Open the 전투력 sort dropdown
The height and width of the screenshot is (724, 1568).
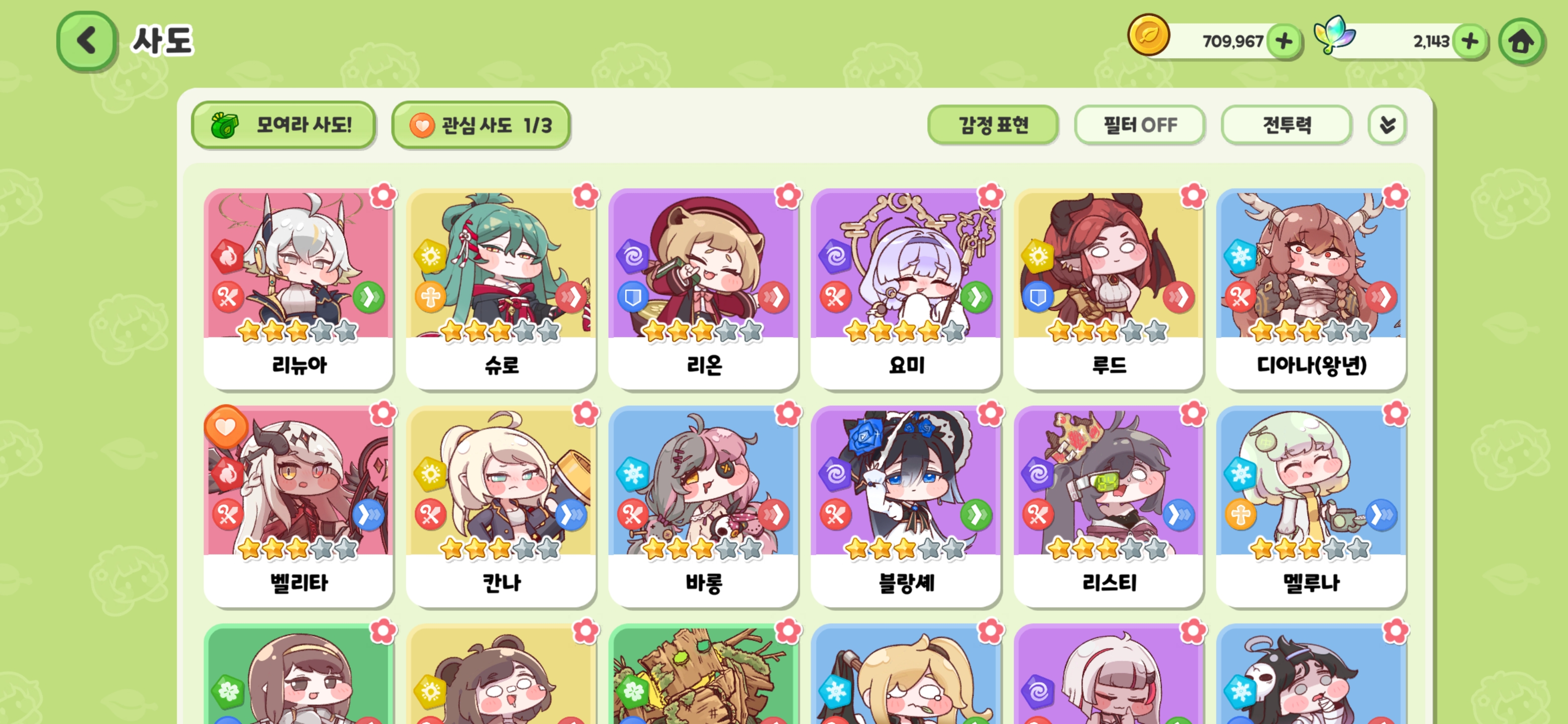coord(1286,125)
